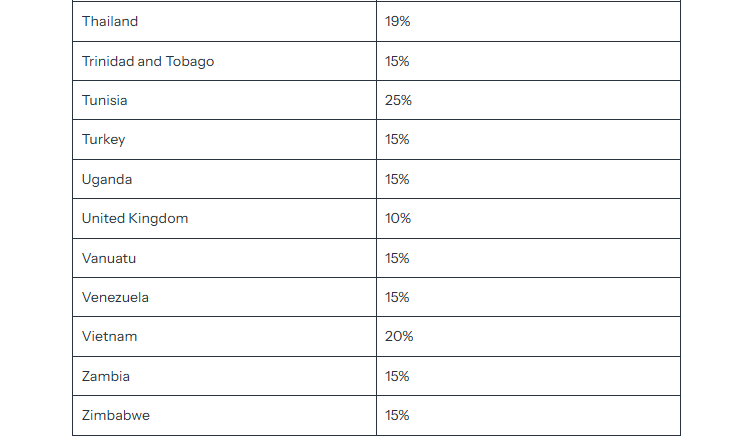Click the 15% rate beside Turkey
This screenshot has height=440, width=752.
[397, 140]
